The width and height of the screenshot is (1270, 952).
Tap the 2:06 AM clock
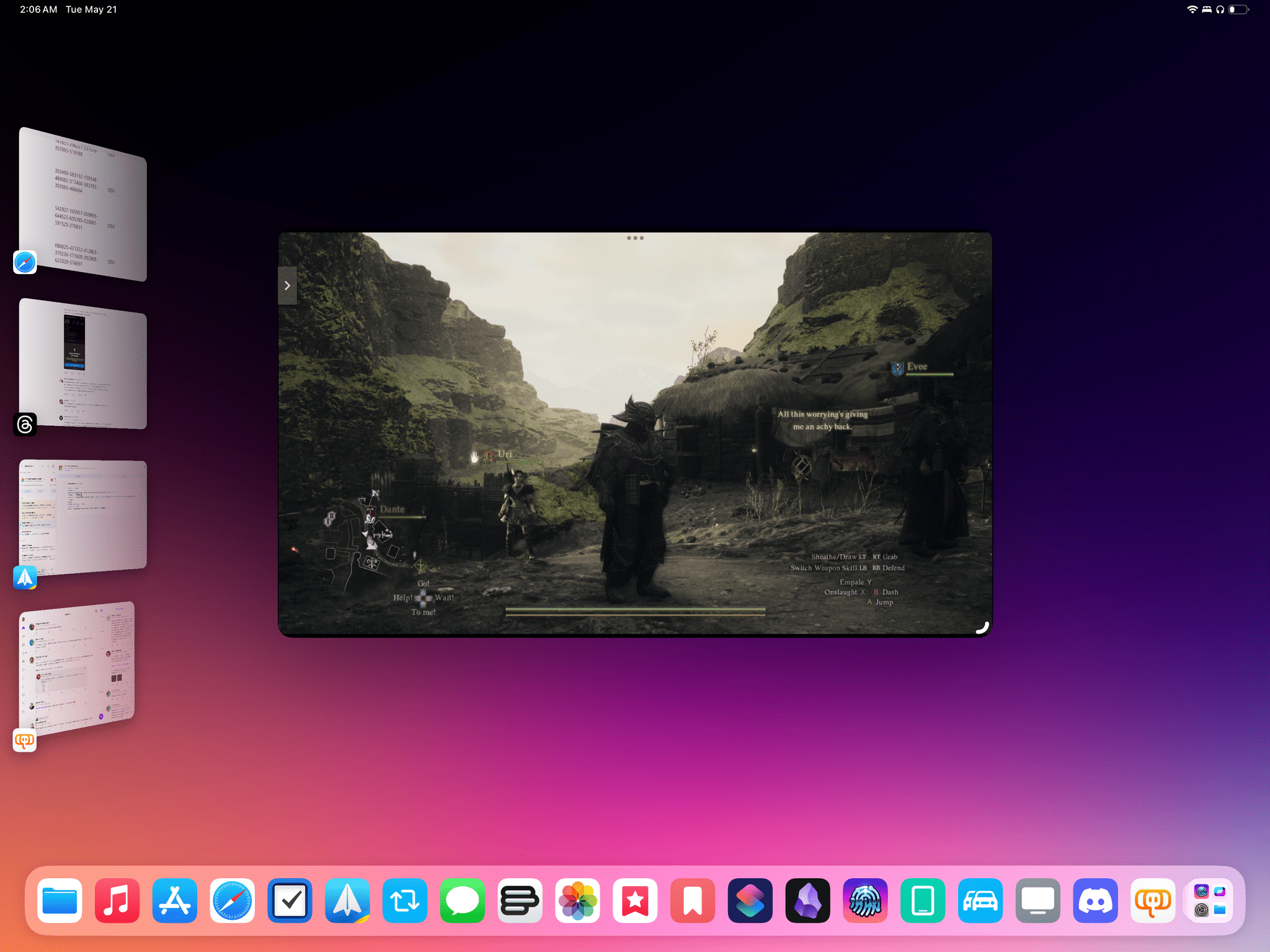click(x=38, y=9)
